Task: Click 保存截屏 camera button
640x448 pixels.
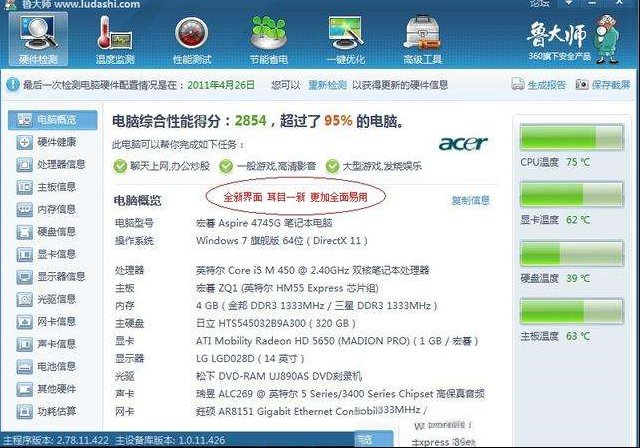Action: click(603, 84)
